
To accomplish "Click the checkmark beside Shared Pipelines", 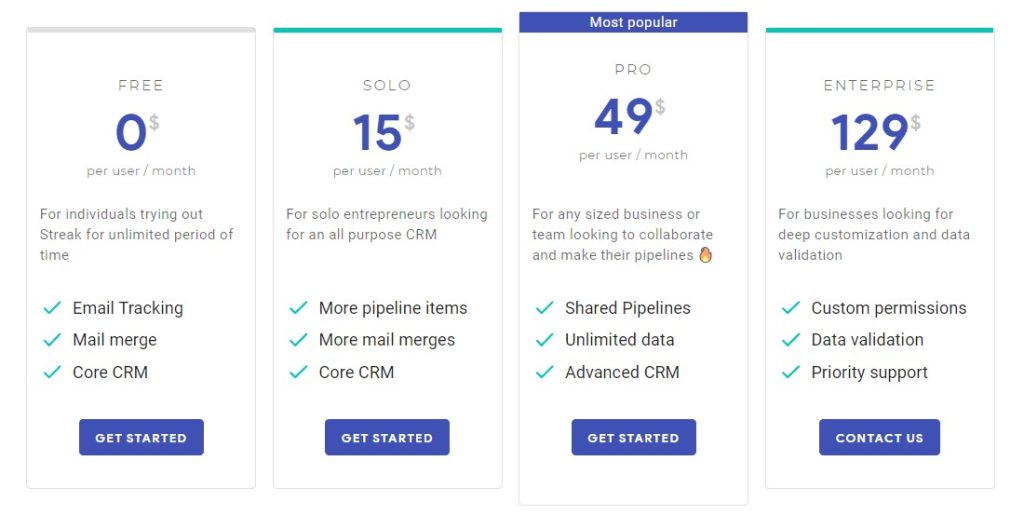I will [x=545, y=307].
